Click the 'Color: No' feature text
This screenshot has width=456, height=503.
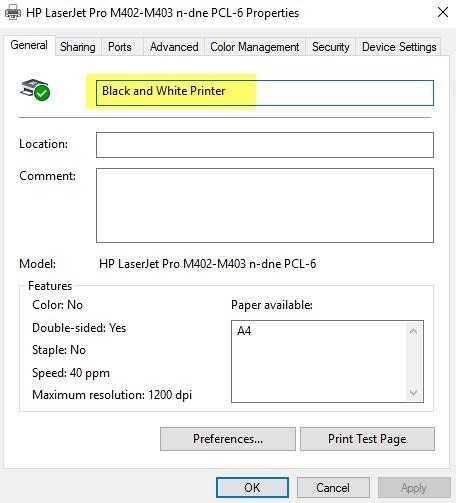[57, 305]
